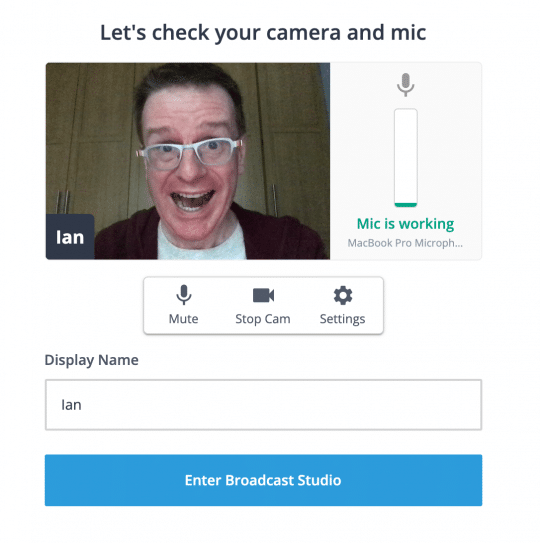The image size is (540, 543).
Task: Click the Mute microphone icon
Action: pos(184,295)
